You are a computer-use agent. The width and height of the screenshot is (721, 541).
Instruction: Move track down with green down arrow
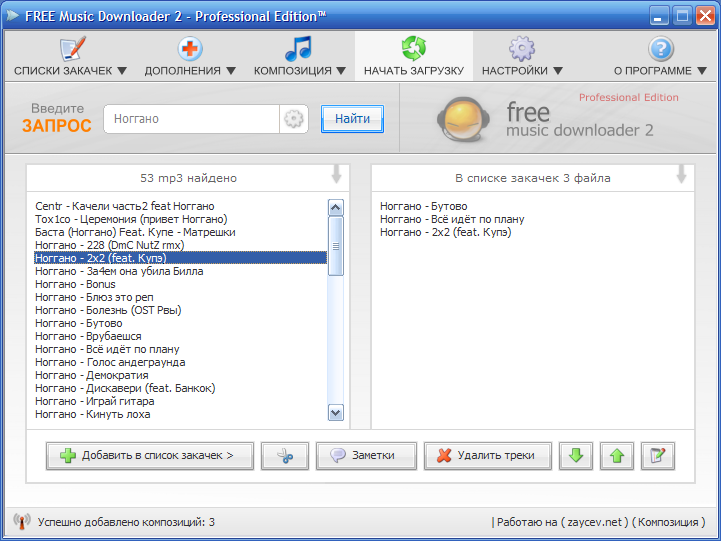(576, 456)
